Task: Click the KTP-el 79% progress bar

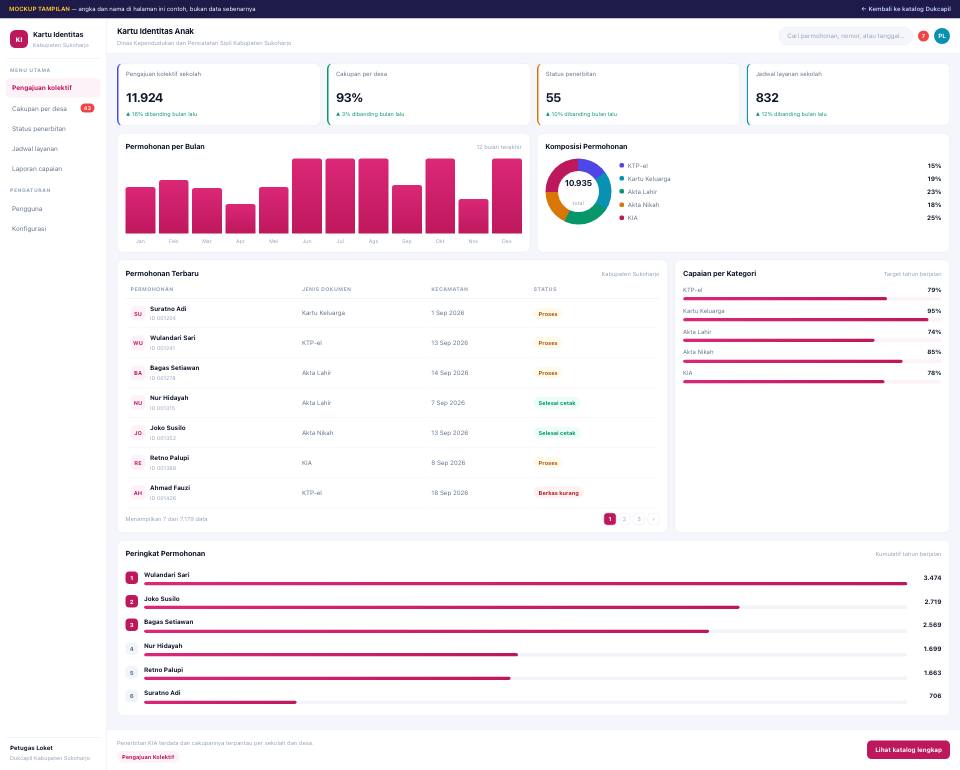Action: pos(812,299)
